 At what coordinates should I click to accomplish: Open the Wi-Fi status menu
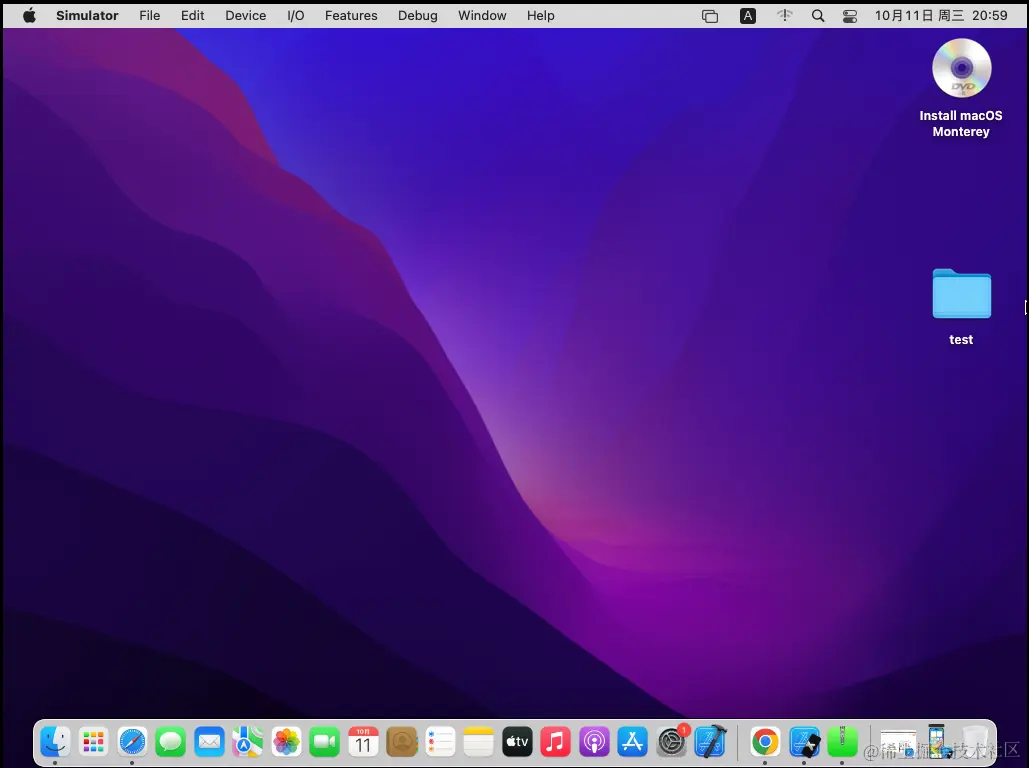click(x=785, y=16)
